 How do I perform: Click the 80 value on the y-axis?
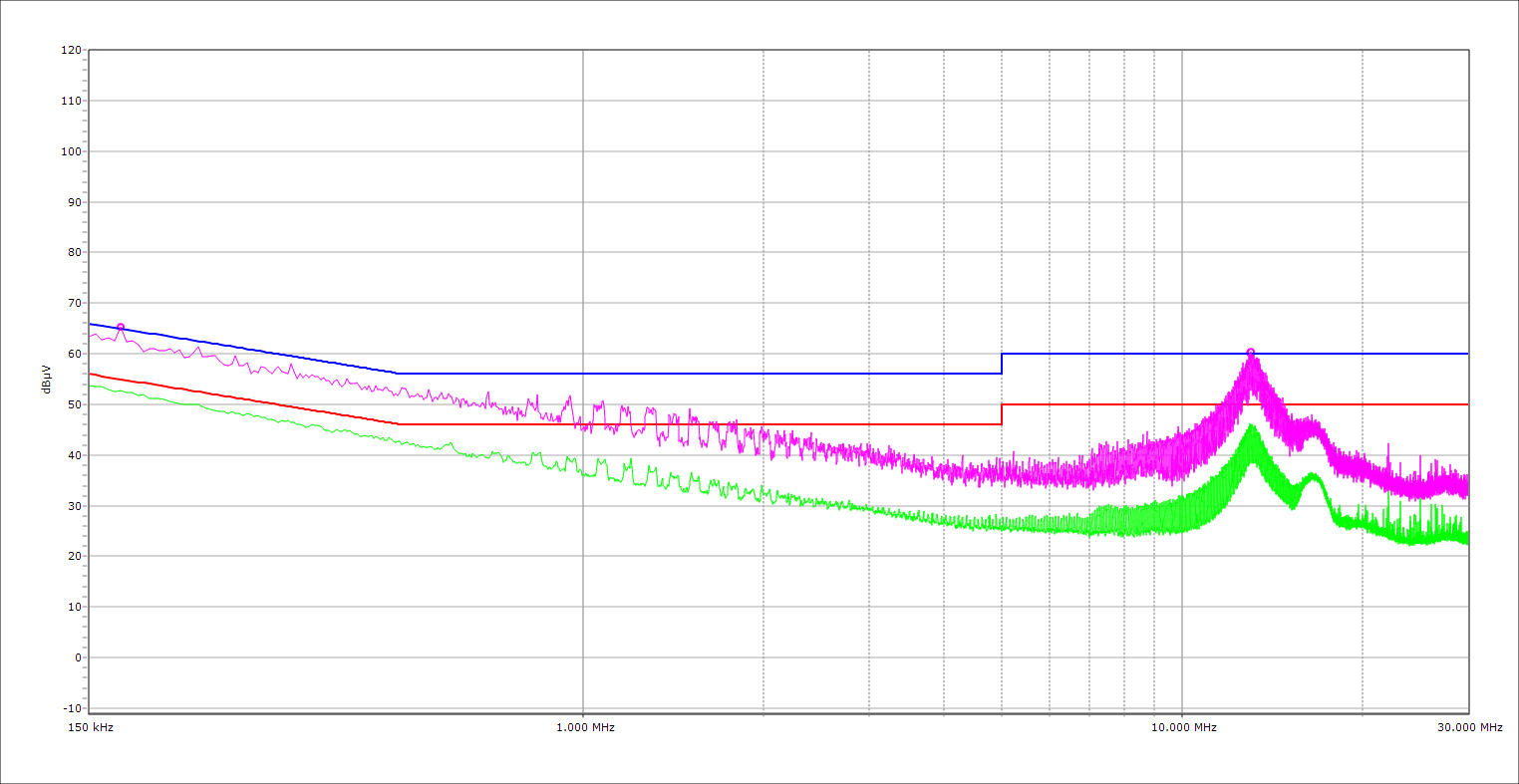point(74,253)
